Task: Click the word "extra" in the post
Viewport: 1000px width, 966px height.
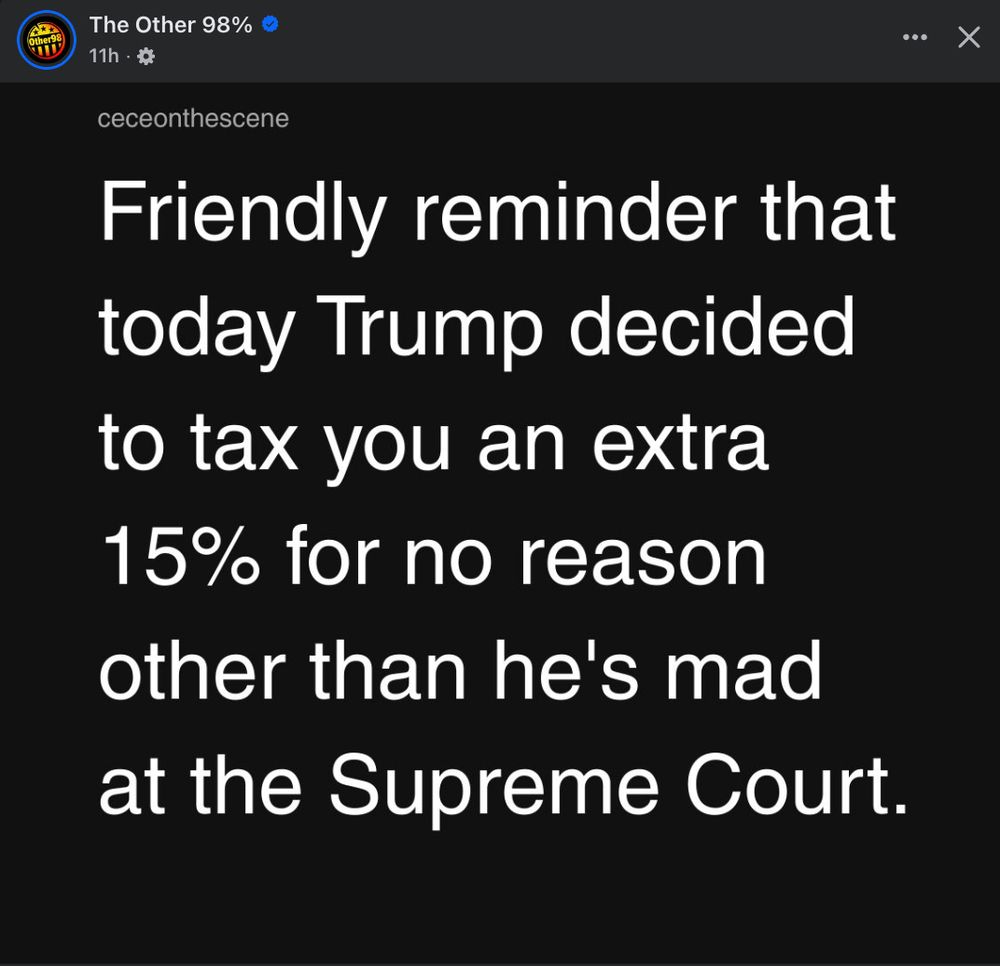Action: [x=680, y=443]
